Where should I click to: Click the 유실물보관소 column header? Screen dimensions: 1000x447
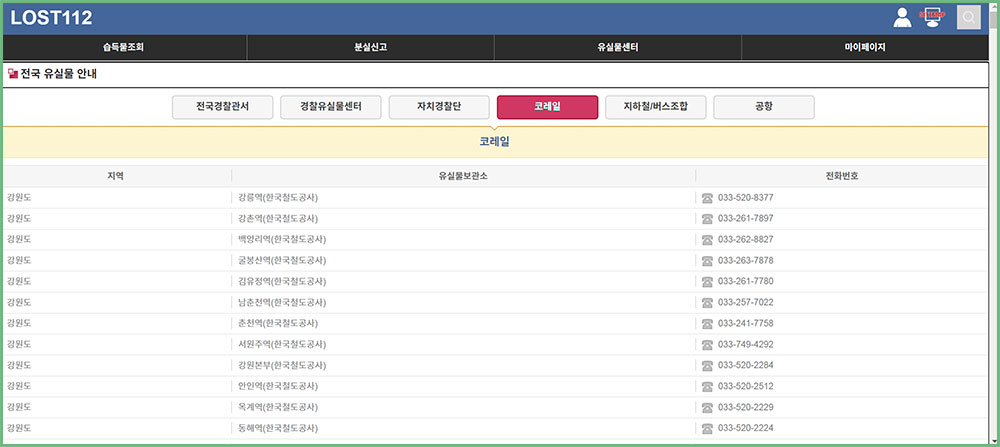click(464, 176)
